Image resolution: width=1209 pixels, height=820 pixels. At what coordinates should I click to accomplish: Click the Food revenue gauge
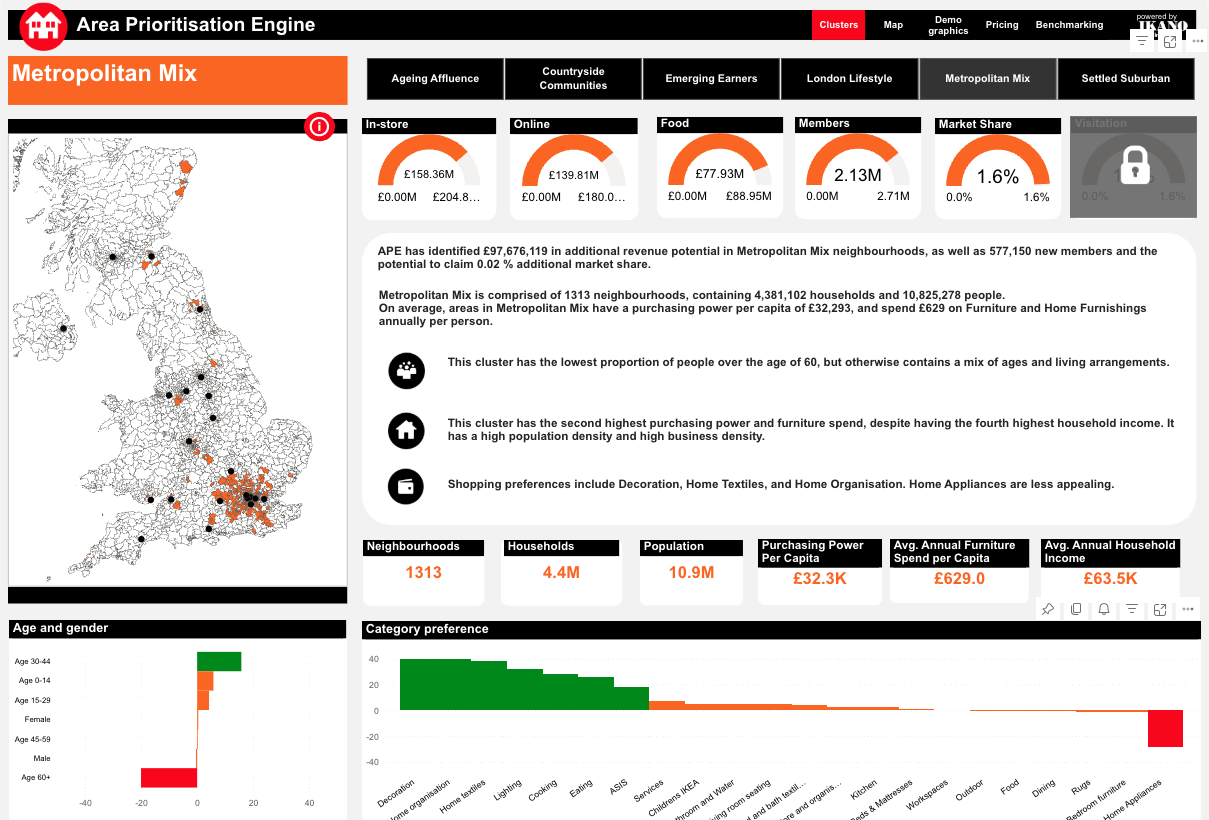719,162
